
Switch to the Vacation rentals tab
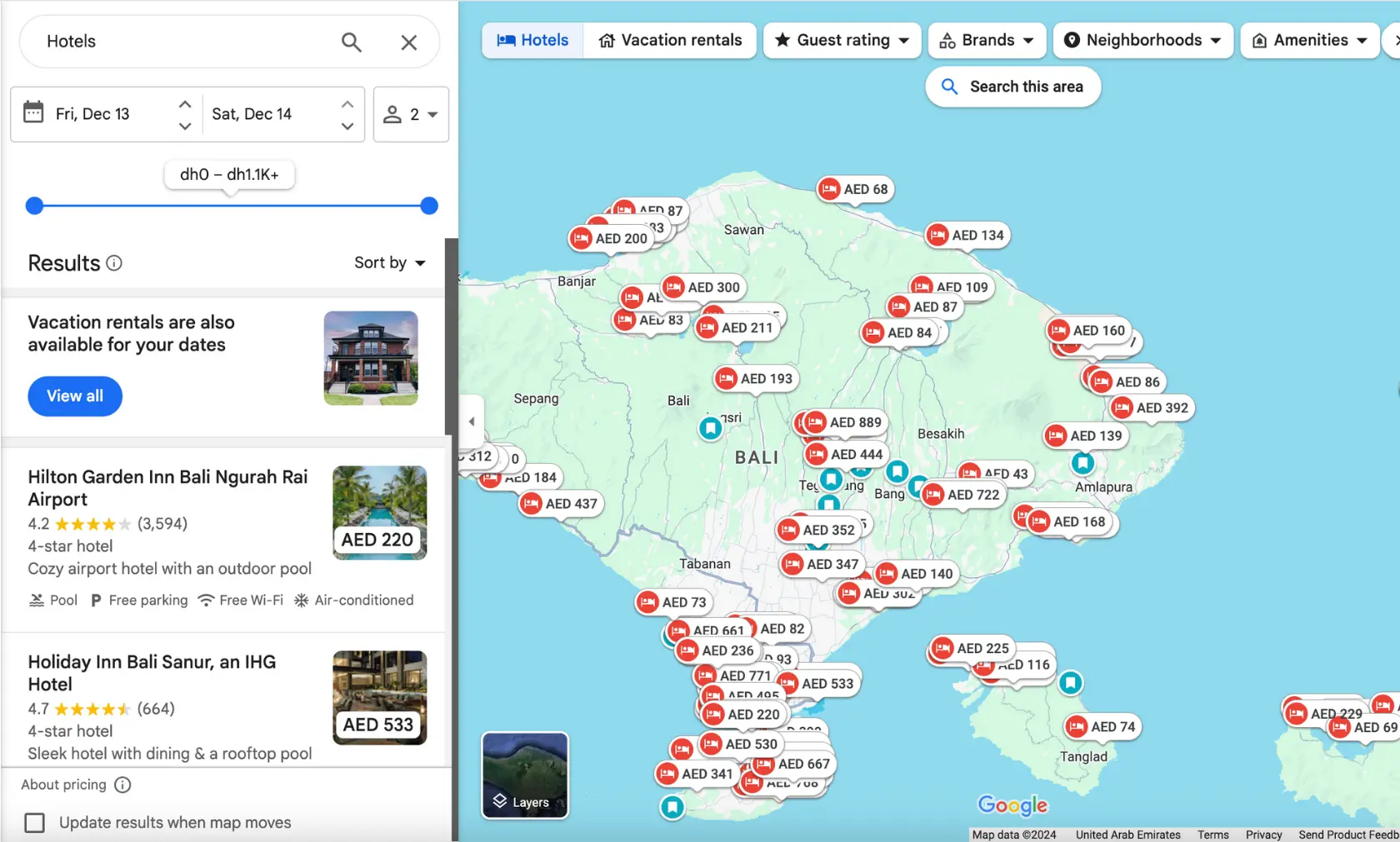point(670,40)
